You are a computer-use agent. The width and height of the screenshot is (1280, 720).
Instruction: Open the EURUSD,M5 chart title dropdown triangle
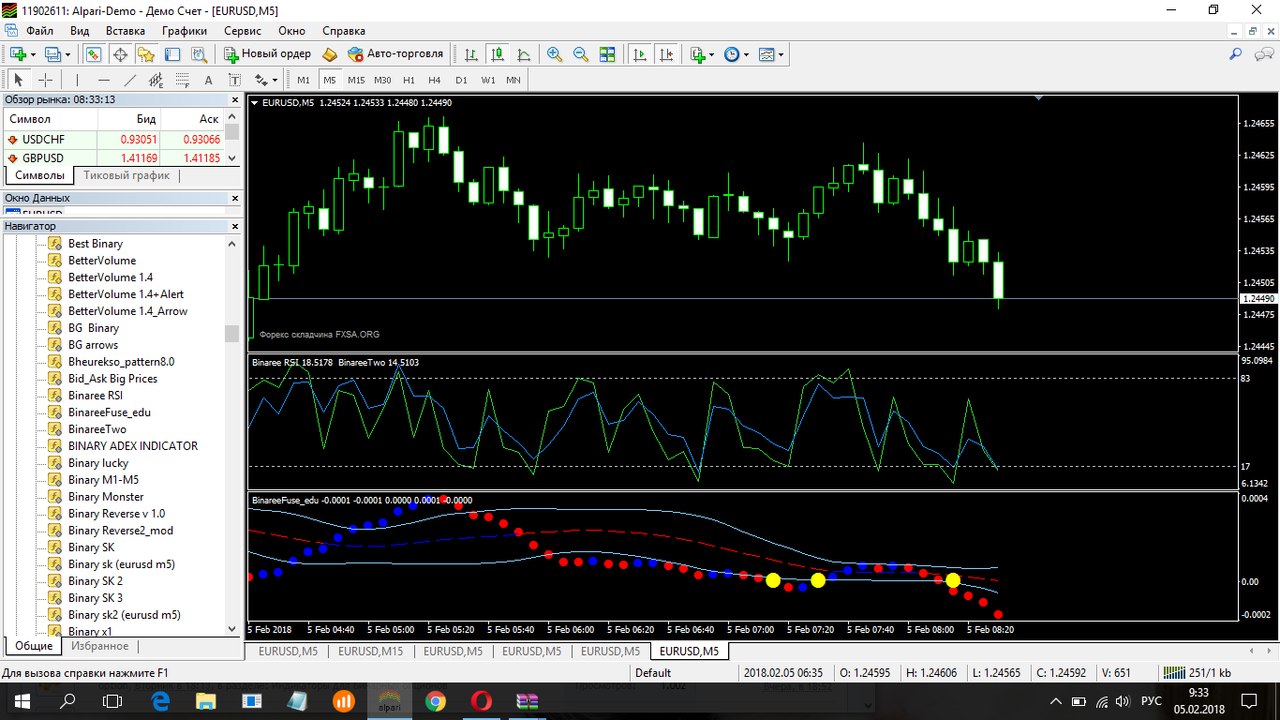tap(254, 103)
